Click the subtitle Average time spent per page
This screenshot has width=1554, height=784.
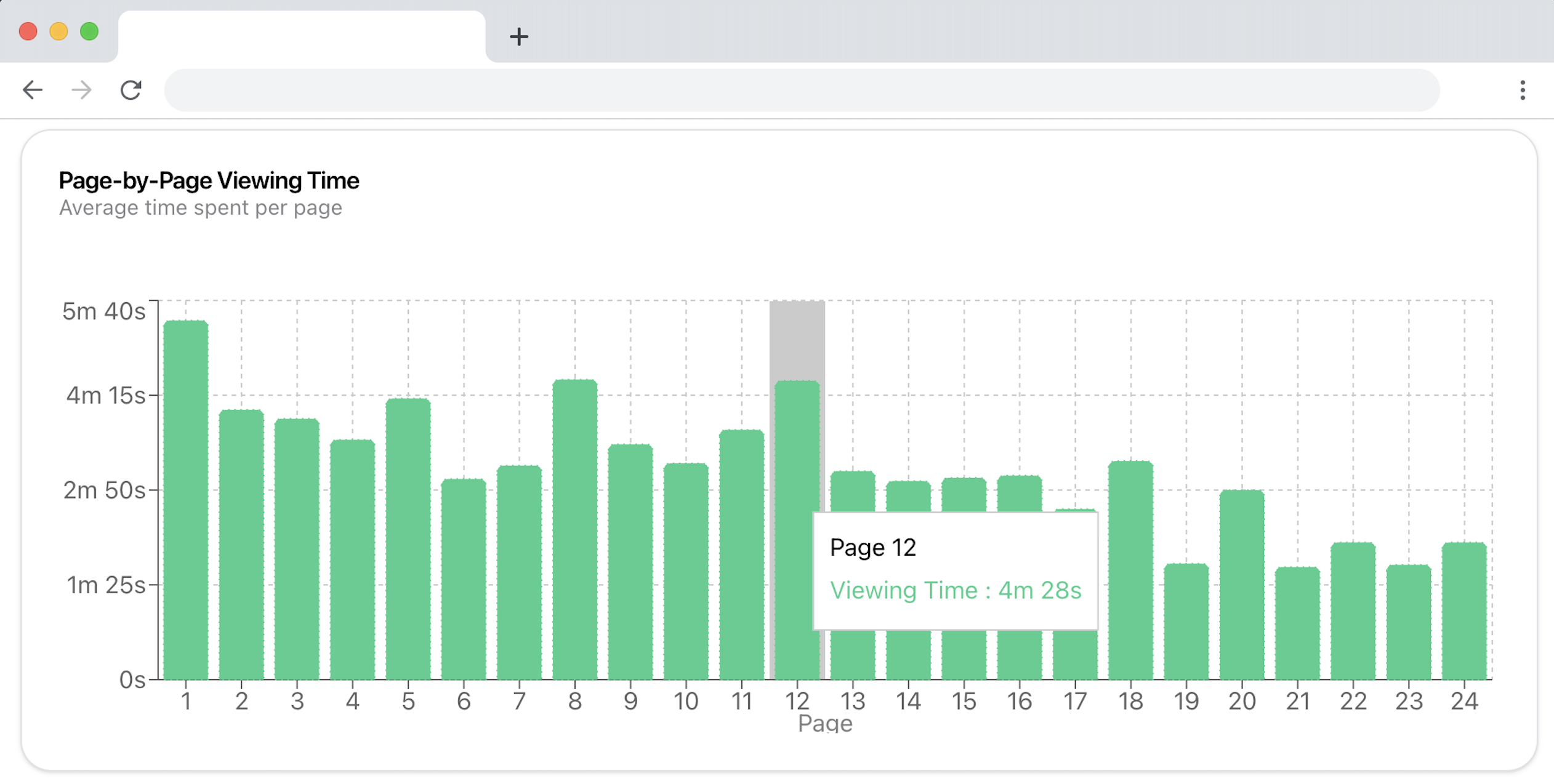[x=201, y=207]
